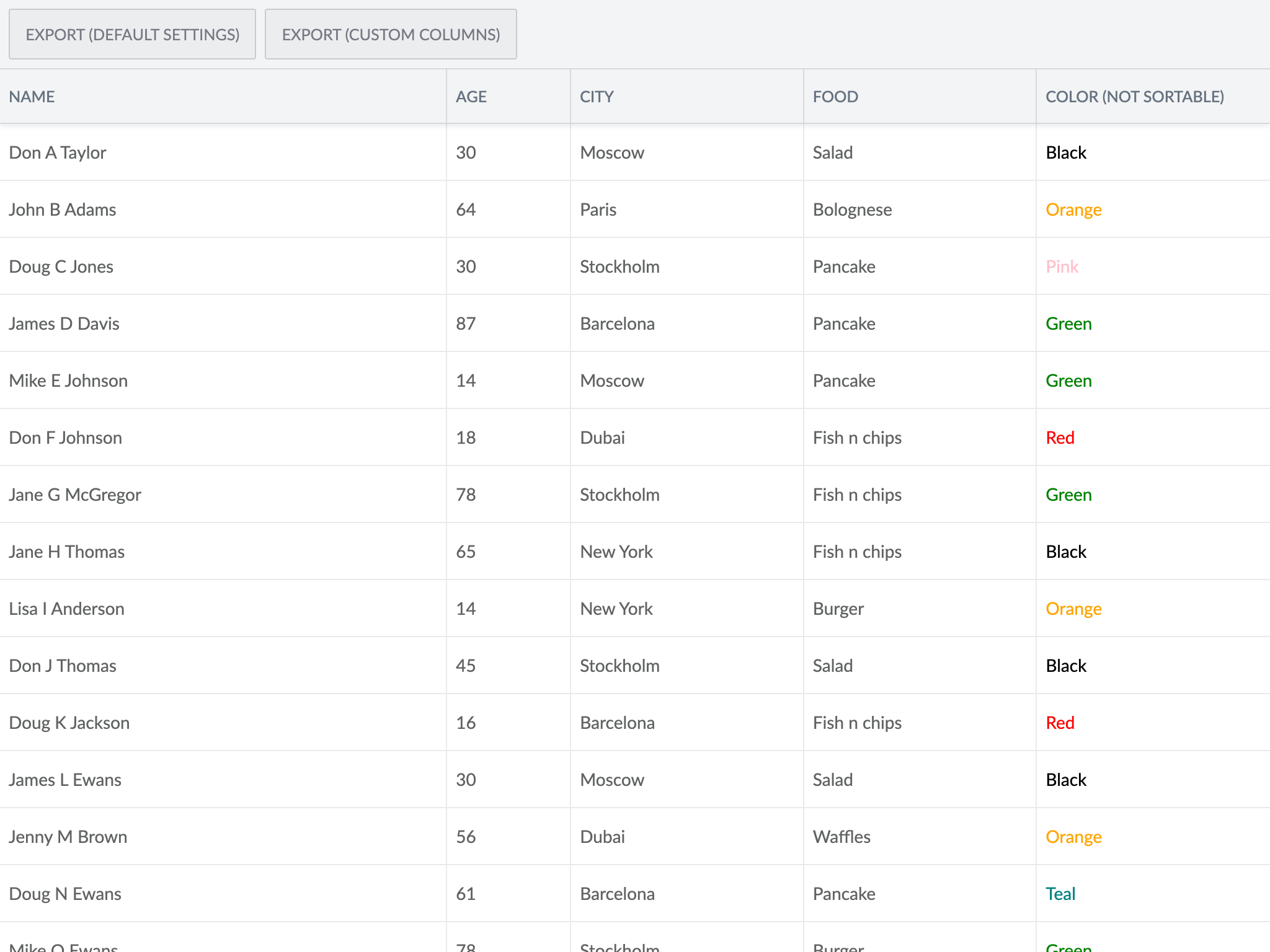Click the Pink color label for Doug C Jones
Screen dimensions: 1270x952
[x=1062, y=267]
